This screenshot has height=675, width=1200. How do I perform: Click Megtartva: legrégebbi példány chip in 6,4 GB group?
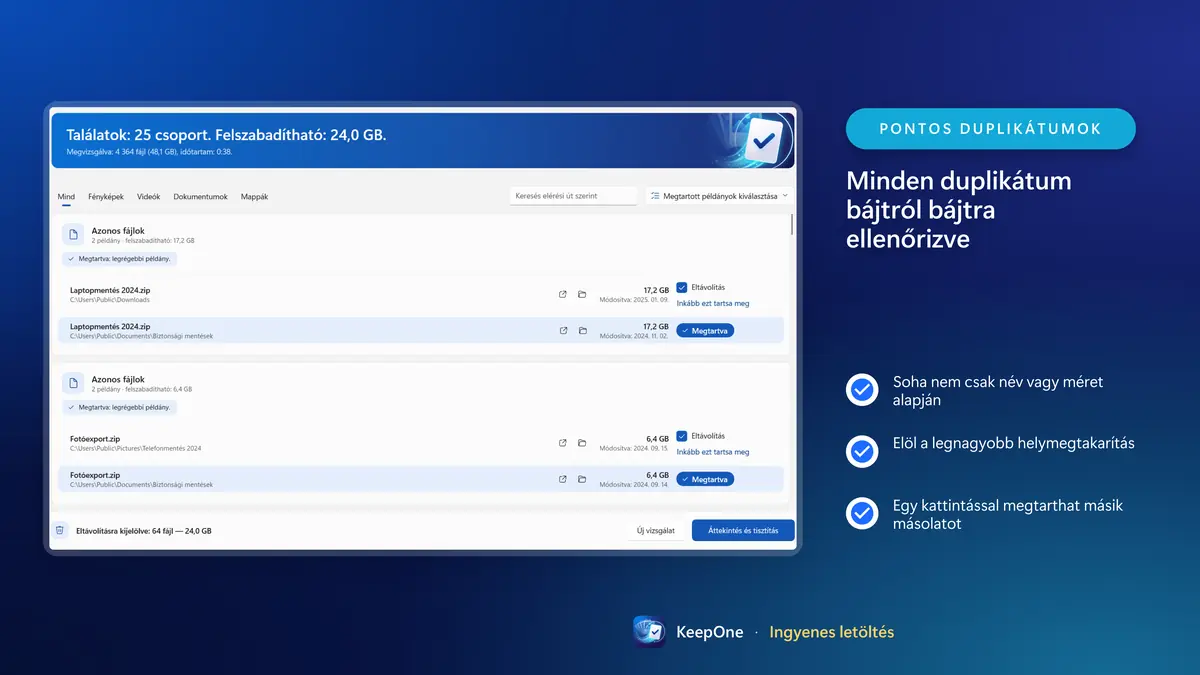(120, 407)
